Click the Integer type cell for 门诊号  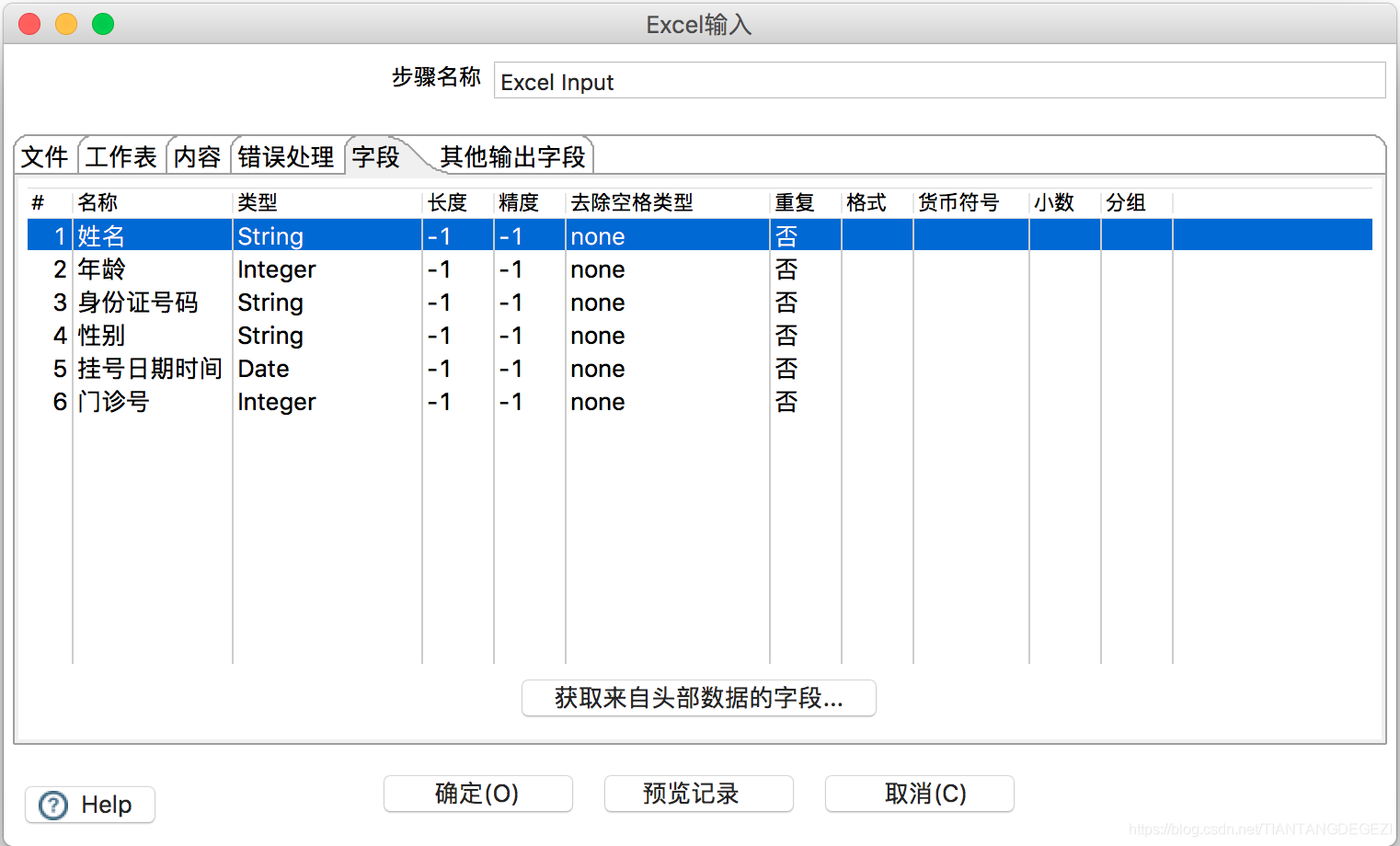327,402
